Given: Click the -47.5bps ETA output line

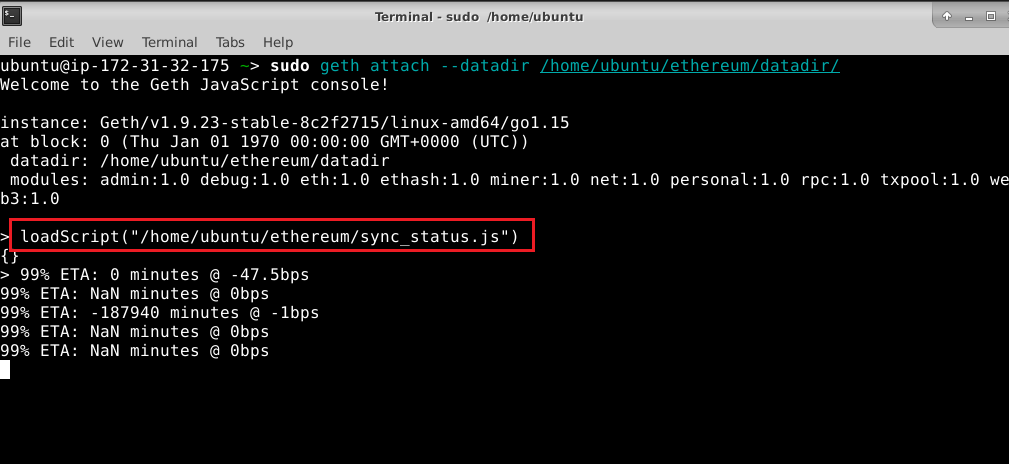Looking at the screenshot, I should point(154,275).
